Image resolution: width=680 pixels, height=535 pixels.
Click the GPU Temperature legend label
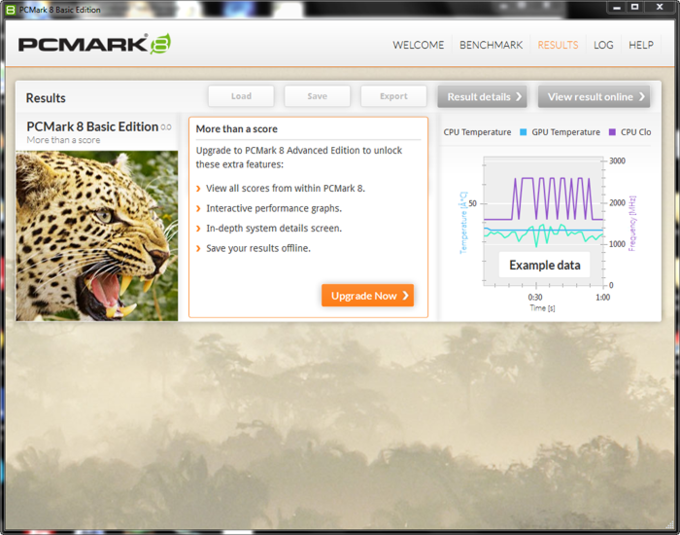pos(566,132)
